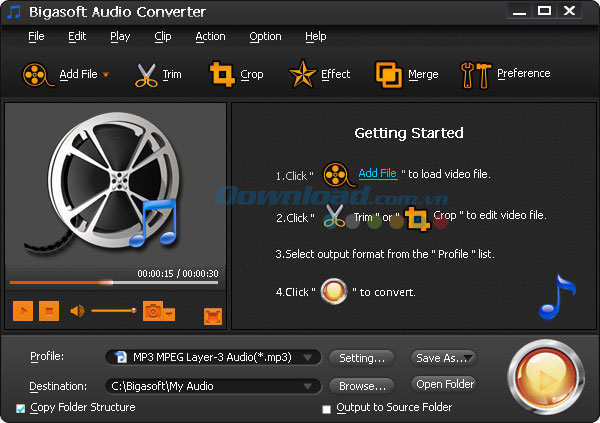
Task: Open the Help menu
Action: pos(316,36)
